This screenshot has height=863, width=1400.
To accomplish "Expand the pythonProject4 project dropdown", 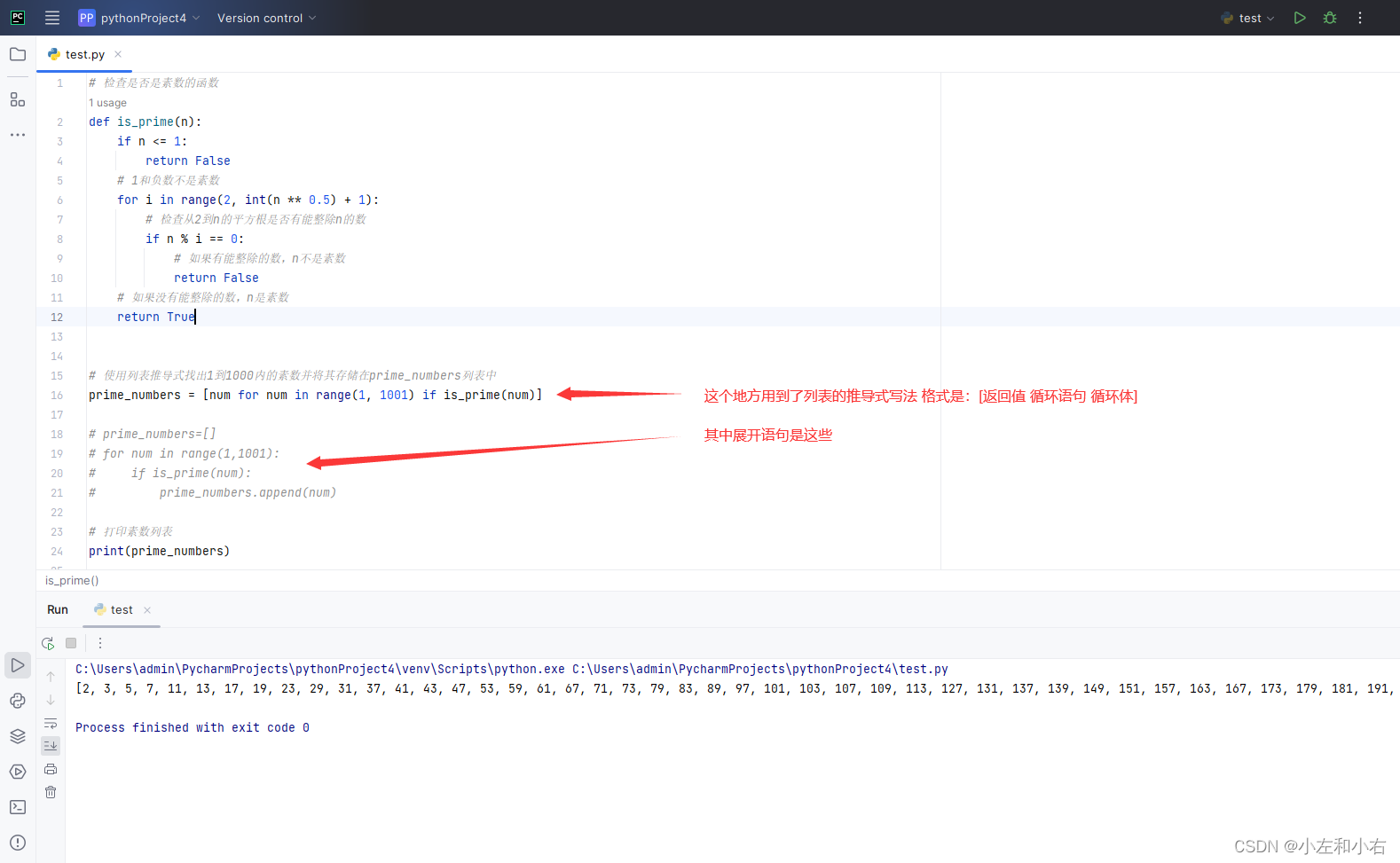I will pos(139,18).
